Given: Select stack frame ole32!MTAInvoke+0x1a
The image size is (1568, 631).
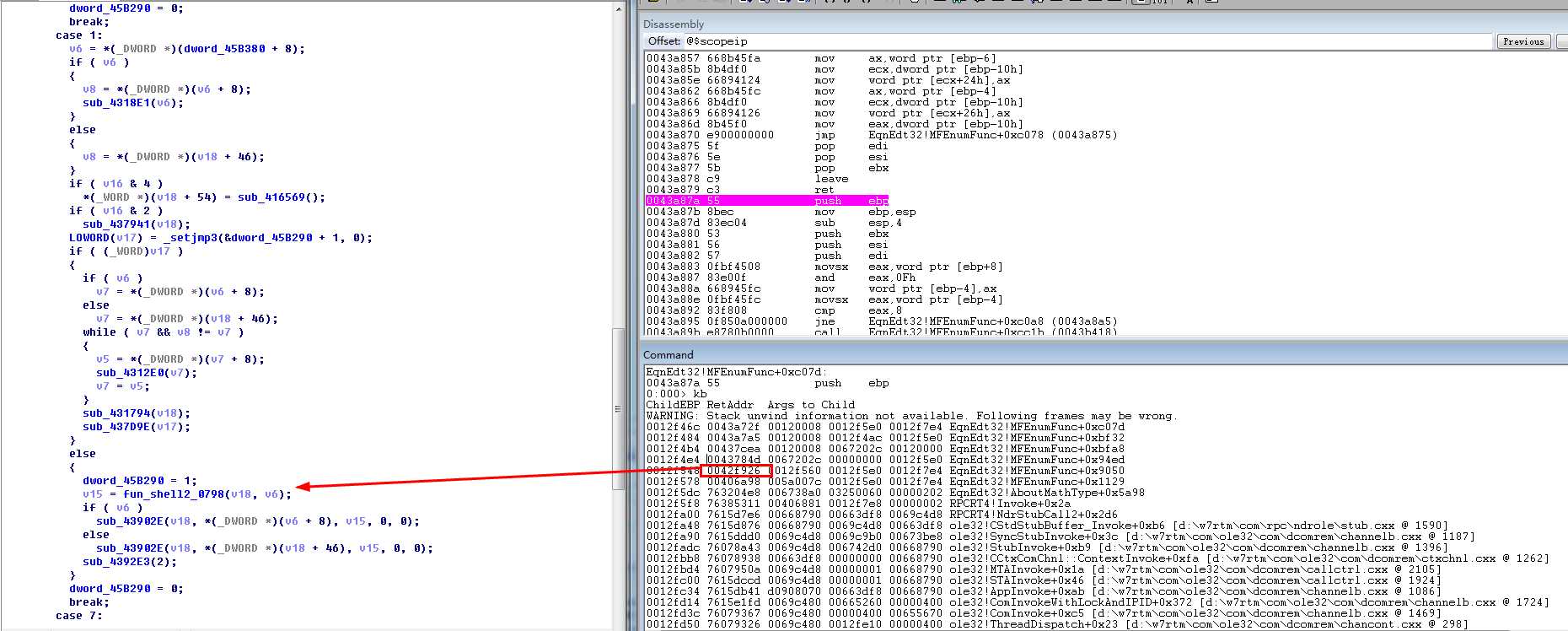Looking at the screenshot, I should pos(1044,569).
